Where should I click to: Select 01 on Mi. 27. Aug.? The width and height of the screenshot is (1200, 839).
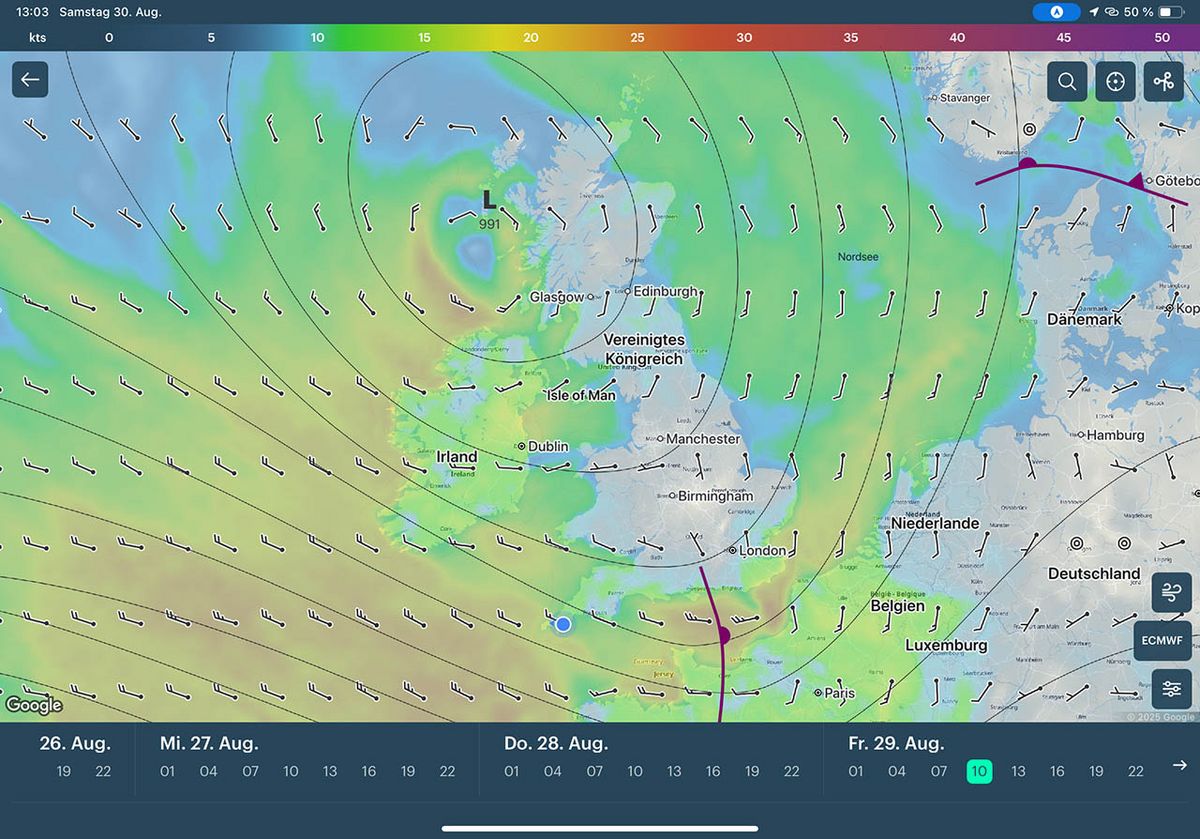click(x=167, y=771)
